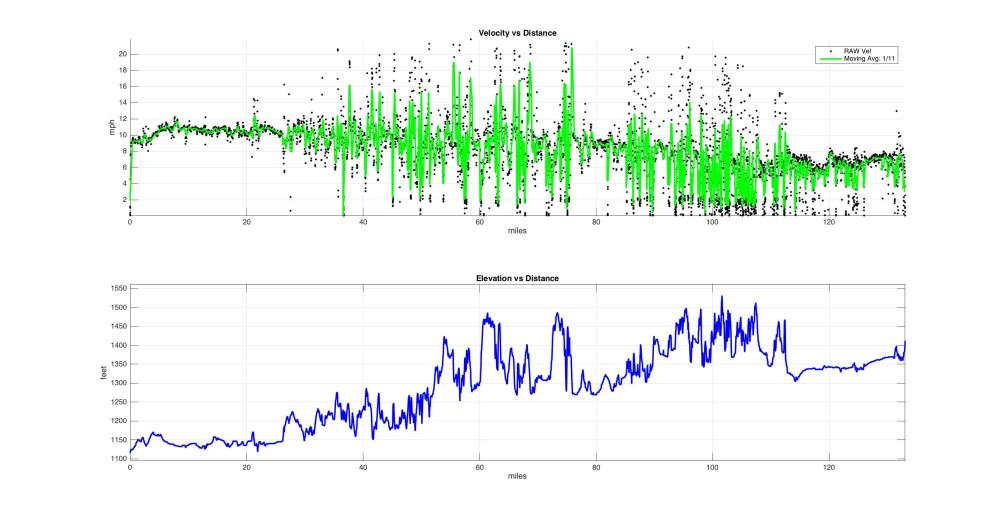Click the 10 tick on the velocity y-axis
Image resolution: width=1000 pixels, height=518 pixels.
click(120, 135)
